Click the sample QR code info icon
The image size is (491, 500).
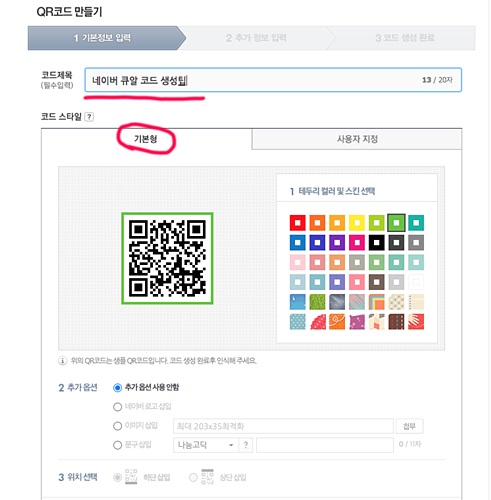pos(62,361)
